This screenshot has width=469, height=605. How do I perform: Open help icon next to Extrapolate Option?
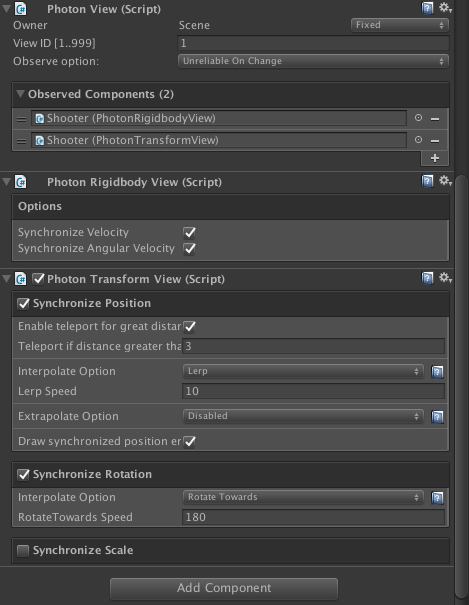[437, 417]
